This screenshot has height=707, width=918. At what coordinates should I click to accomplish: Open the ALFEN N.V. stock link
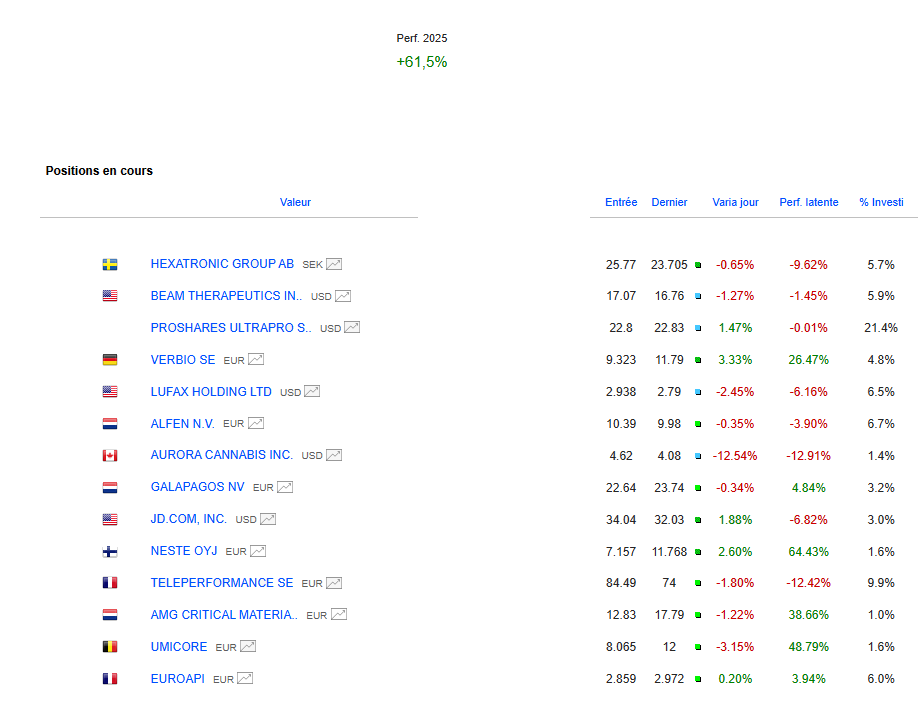[x=183, y=424]
